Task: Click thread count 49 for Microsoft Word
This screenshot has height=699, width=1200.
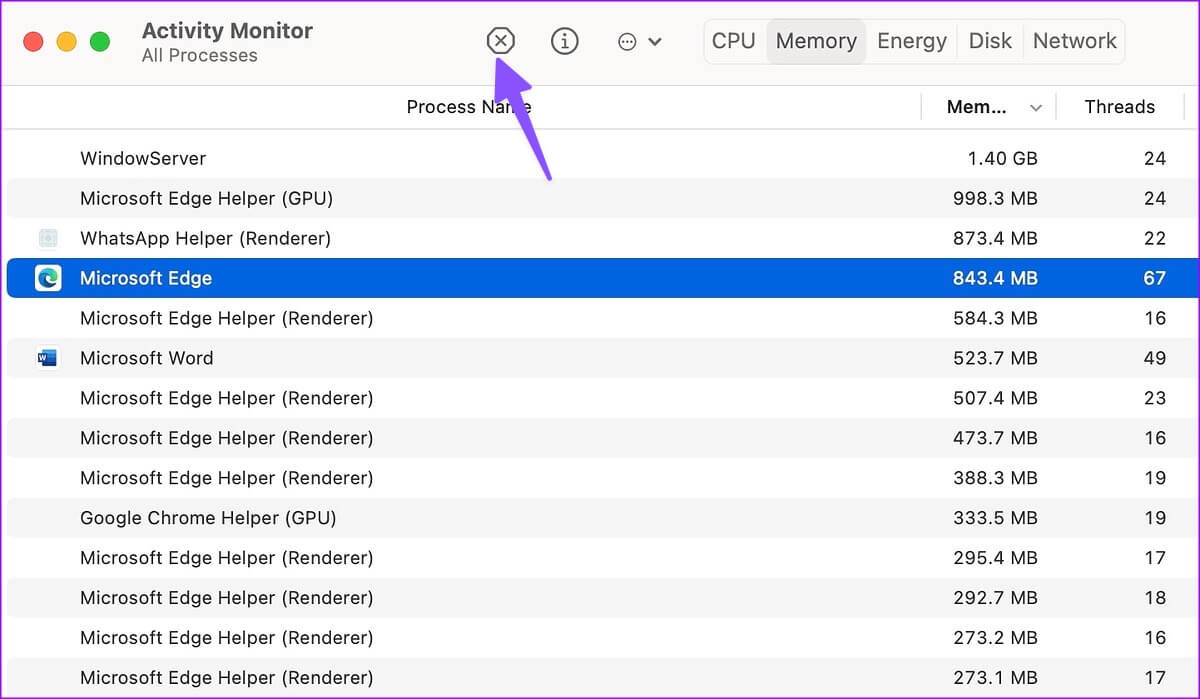Action: tap(1155, 358)
